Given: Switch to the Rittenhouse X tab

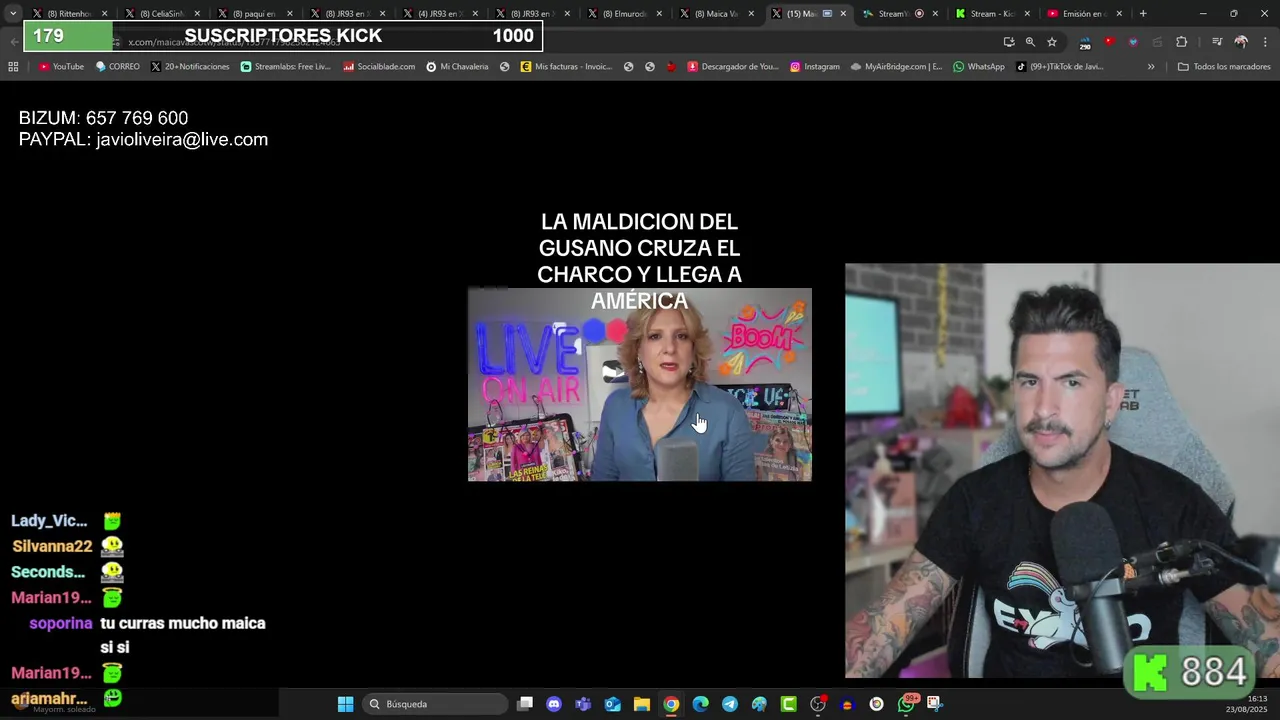Looking at the screenshot, I should click(x=68, y=14).
